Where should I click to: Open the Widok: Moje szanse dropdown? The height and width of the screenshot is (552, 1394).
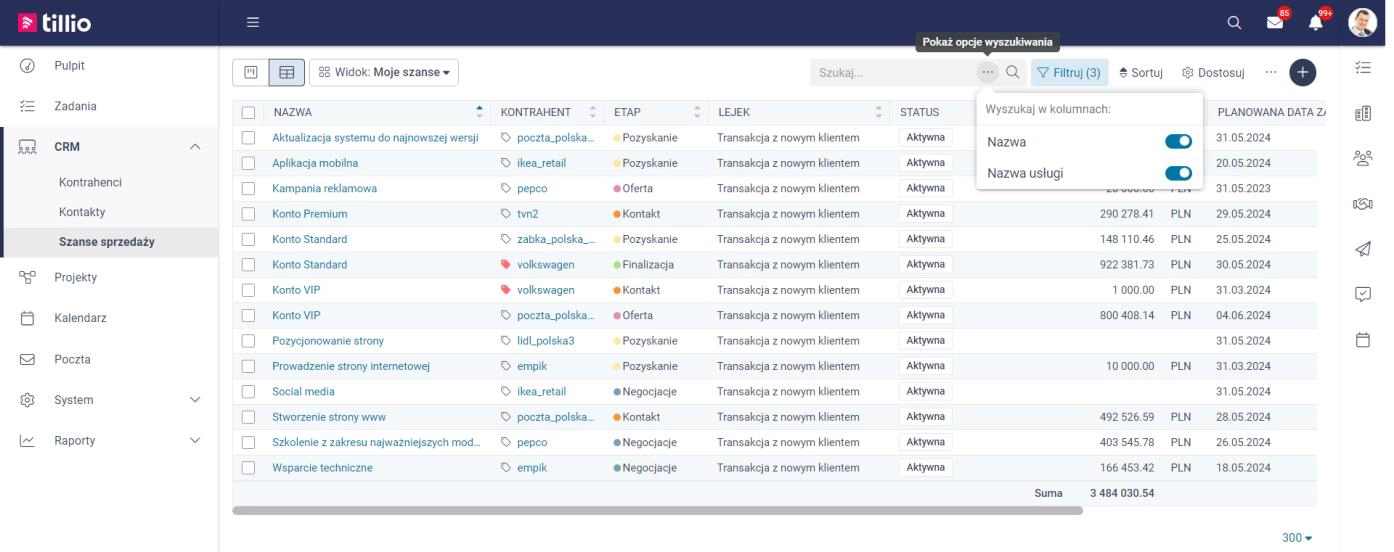coord(384,72)
